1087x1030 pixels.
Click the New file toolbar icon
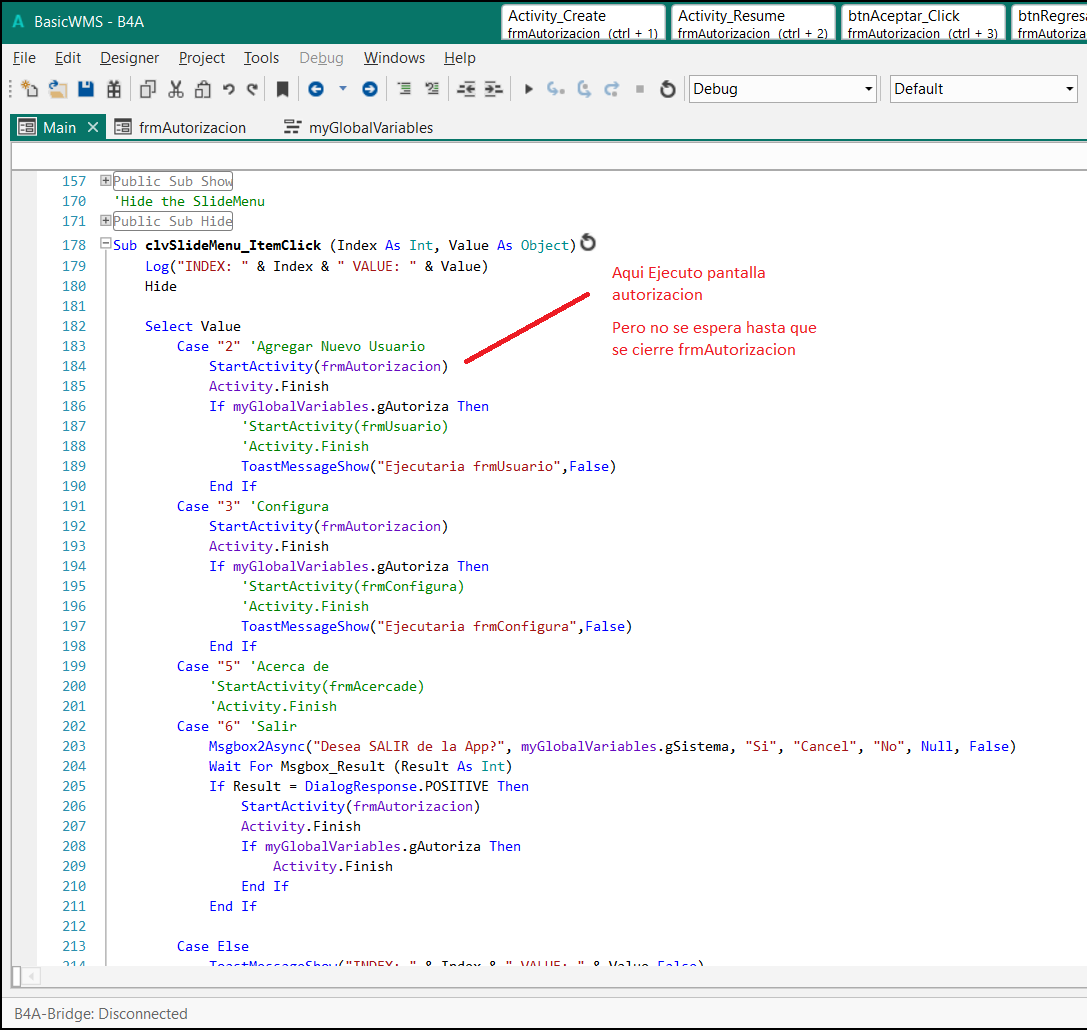point(29,89)
